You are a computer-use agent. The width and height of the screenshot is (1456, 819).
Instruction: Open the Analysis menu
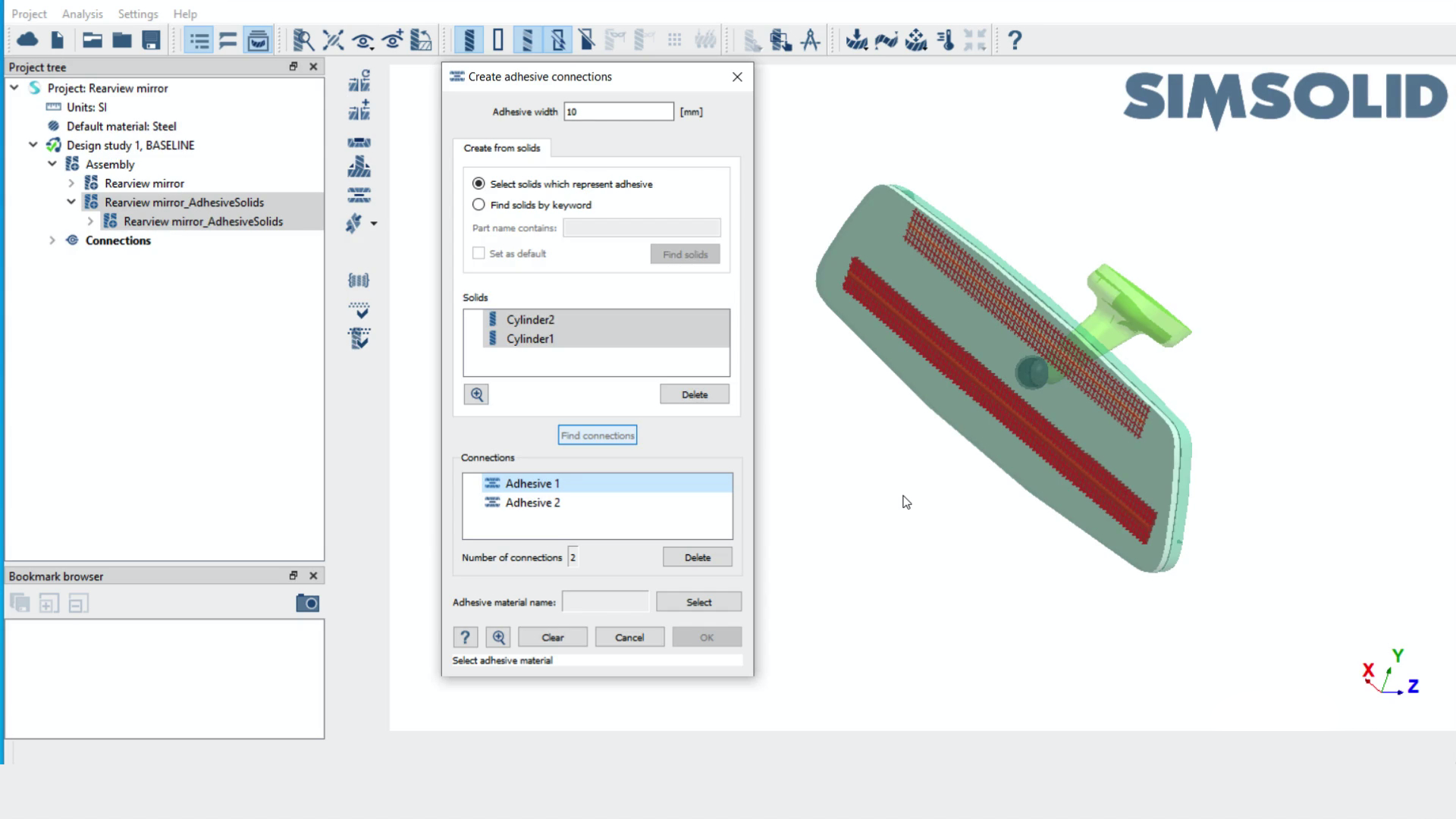point(82,14)
